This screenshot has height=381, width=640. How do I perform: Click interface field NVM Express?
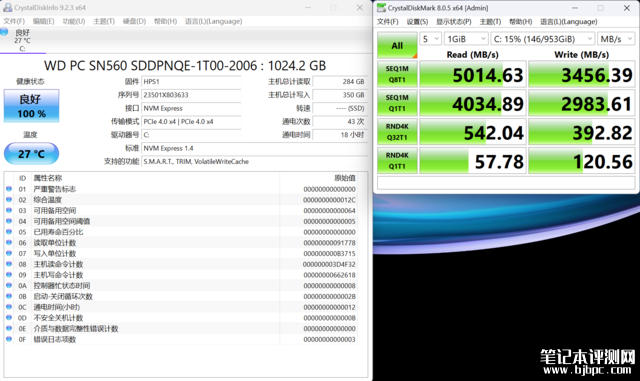pos(191,108)
